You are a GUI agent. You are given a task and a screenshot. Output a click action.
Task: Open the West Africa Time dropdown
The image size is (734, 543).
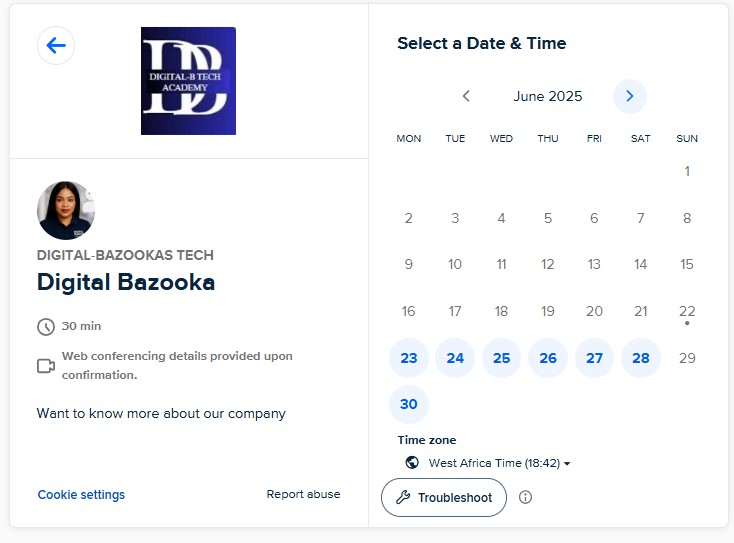click(x=499, y=463)
